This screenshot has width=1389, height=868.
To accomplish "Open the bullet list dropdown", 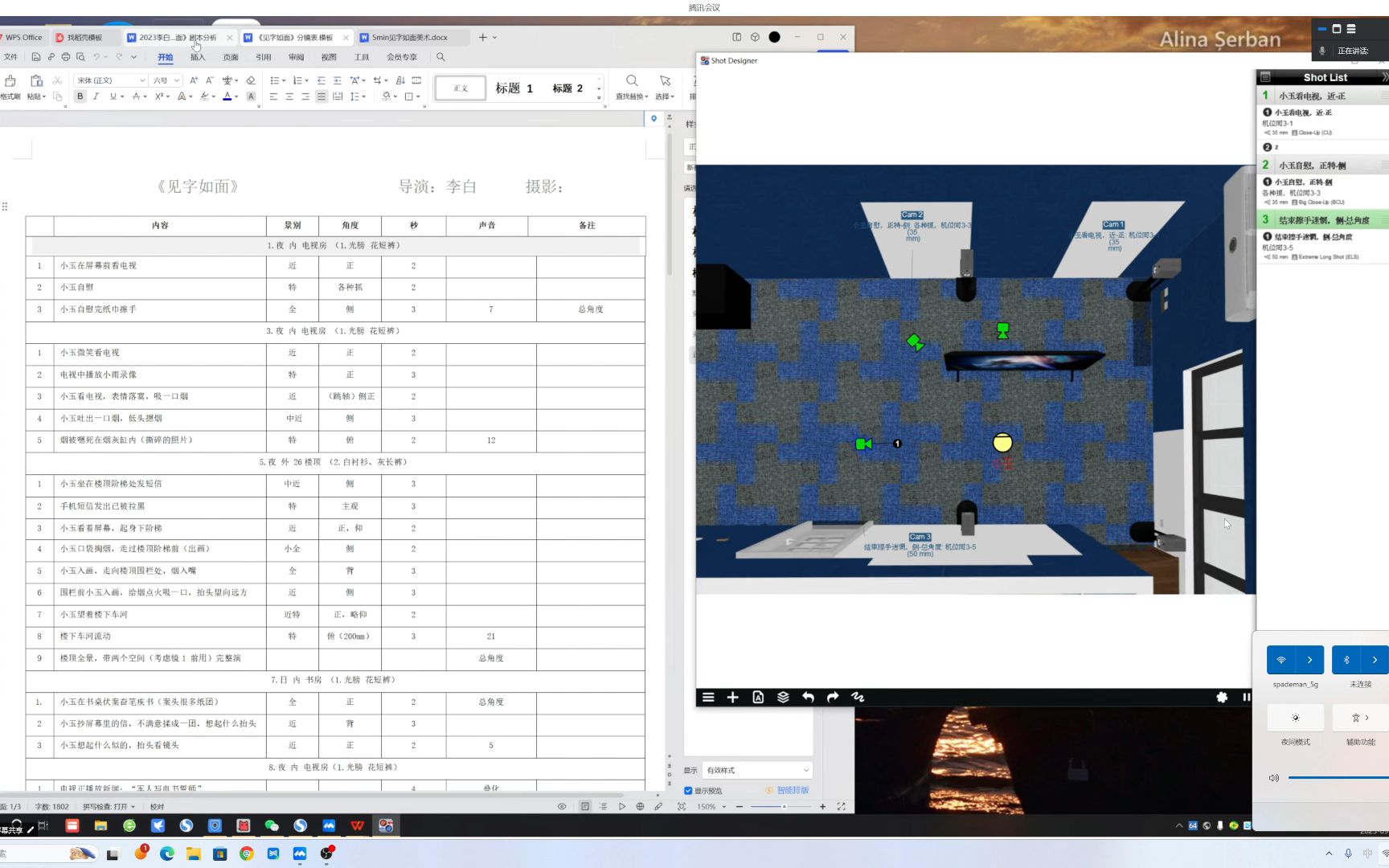I will [x=284, y=80].
